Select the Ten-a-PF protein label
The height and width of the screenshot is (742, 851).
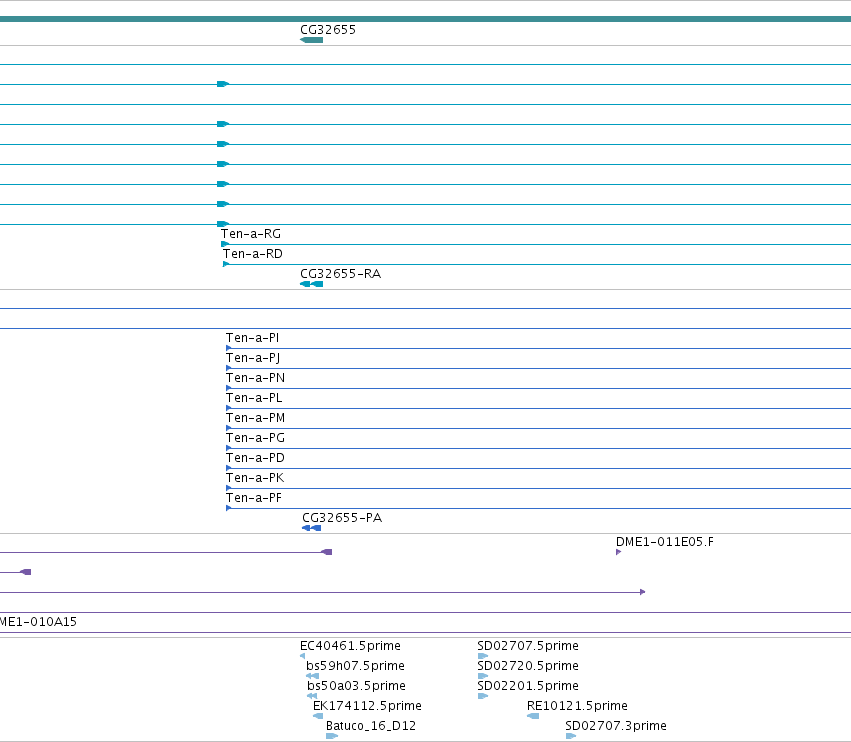pos(253,498)
